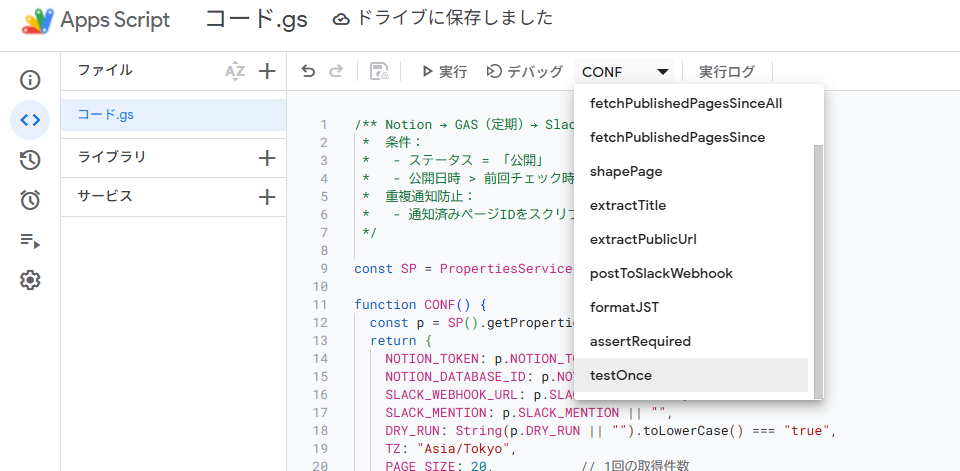This screenshot has height=471, width=960.
Task: Click the redo arrow in toolbar
Action: click(x=336, y=71)
